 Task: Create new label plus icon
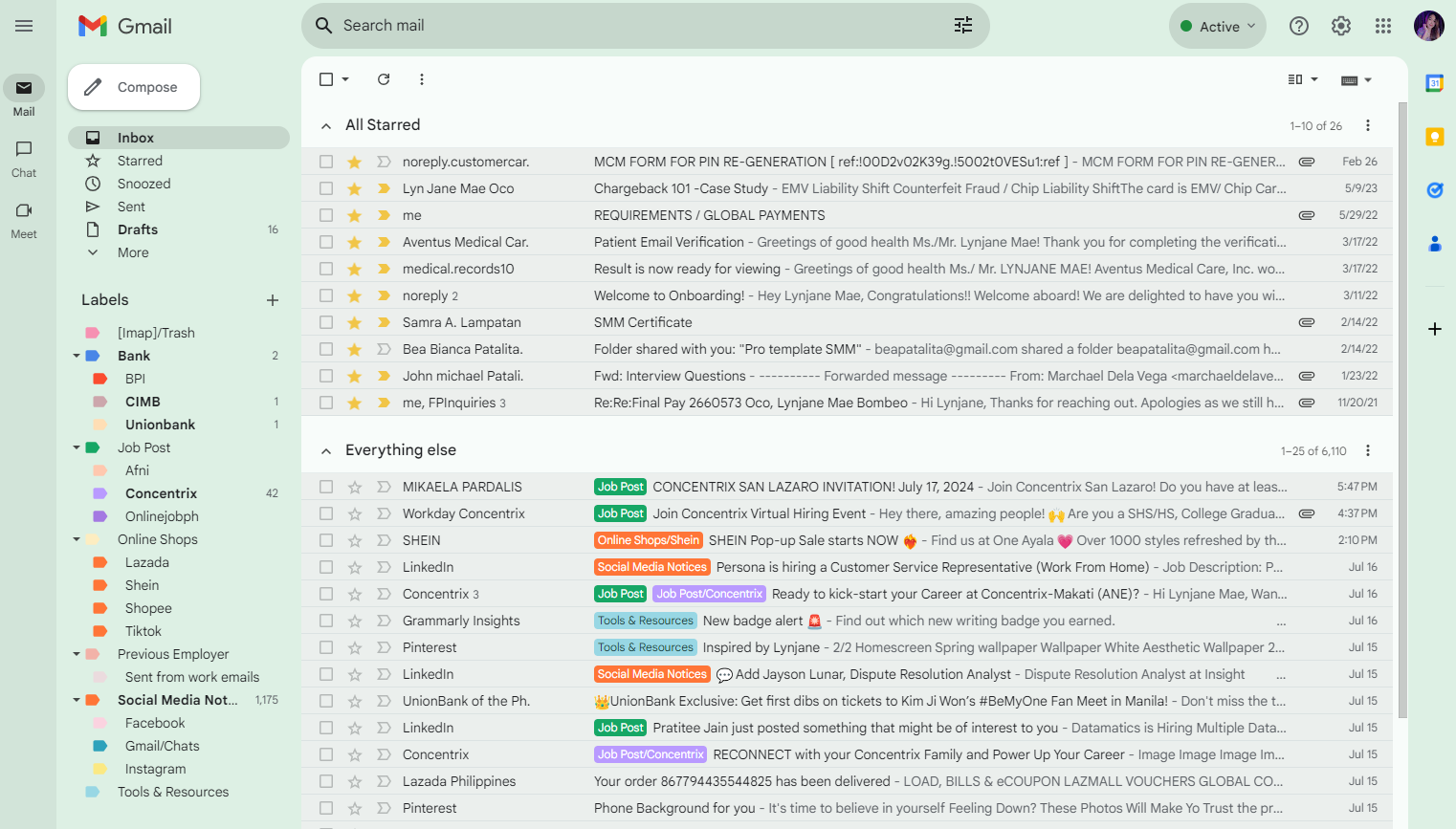[273, 300]
